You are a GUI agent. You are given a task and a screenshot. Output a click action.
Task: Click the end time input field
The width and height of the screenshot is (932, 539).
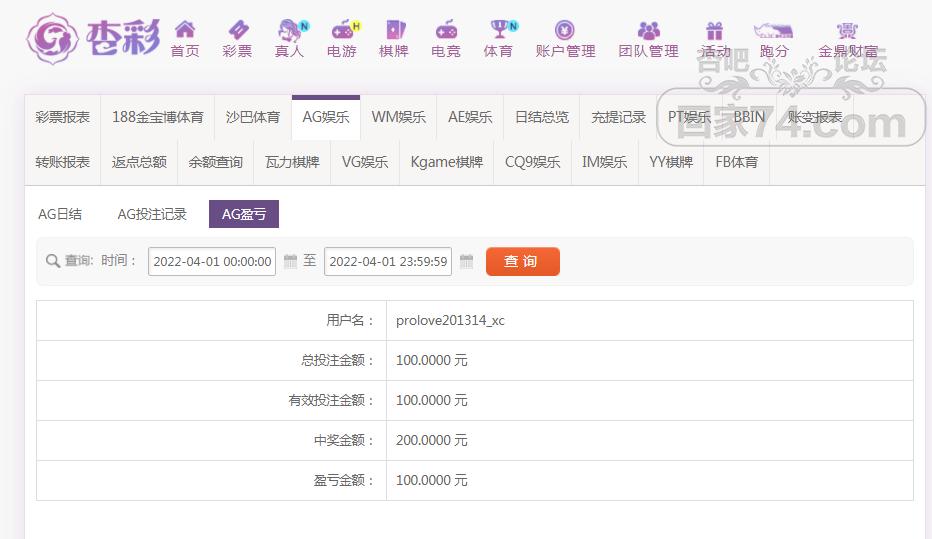tap(388, 261)
